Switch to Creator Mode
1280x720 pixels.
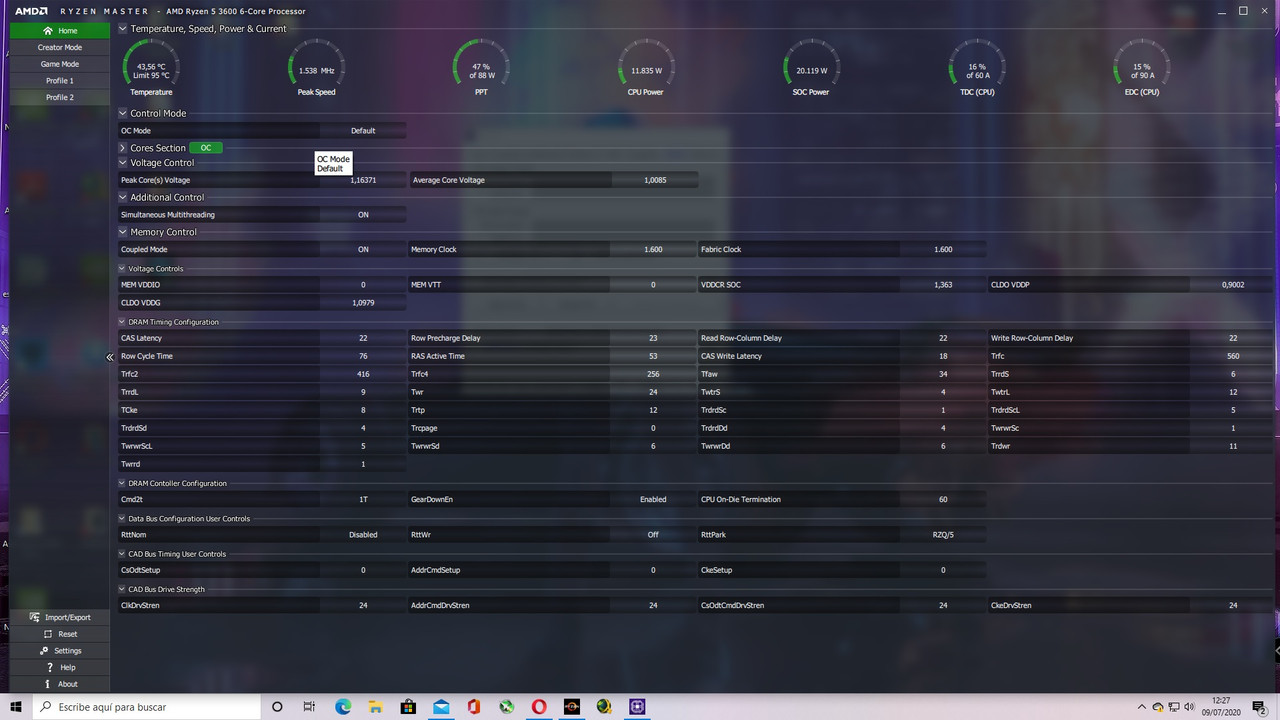click(x=60, y=47)
